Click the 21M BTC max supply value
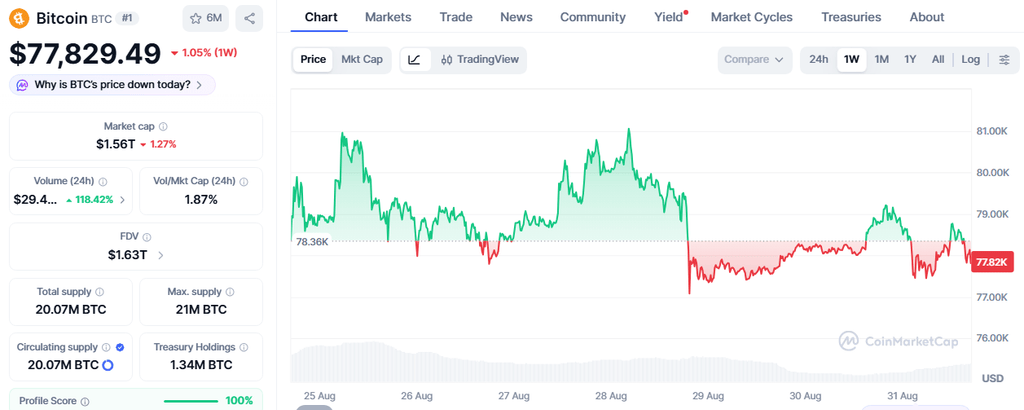Viewport: 1024px width, 410px height. [x=201, y=310]
